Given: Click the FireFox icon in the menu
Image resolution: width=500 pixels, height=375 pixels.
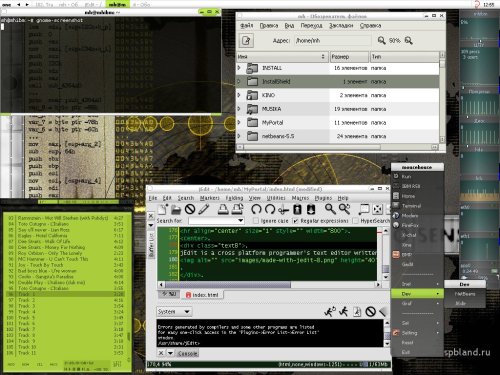Looking at the screenshot, I should coord(396,225).
